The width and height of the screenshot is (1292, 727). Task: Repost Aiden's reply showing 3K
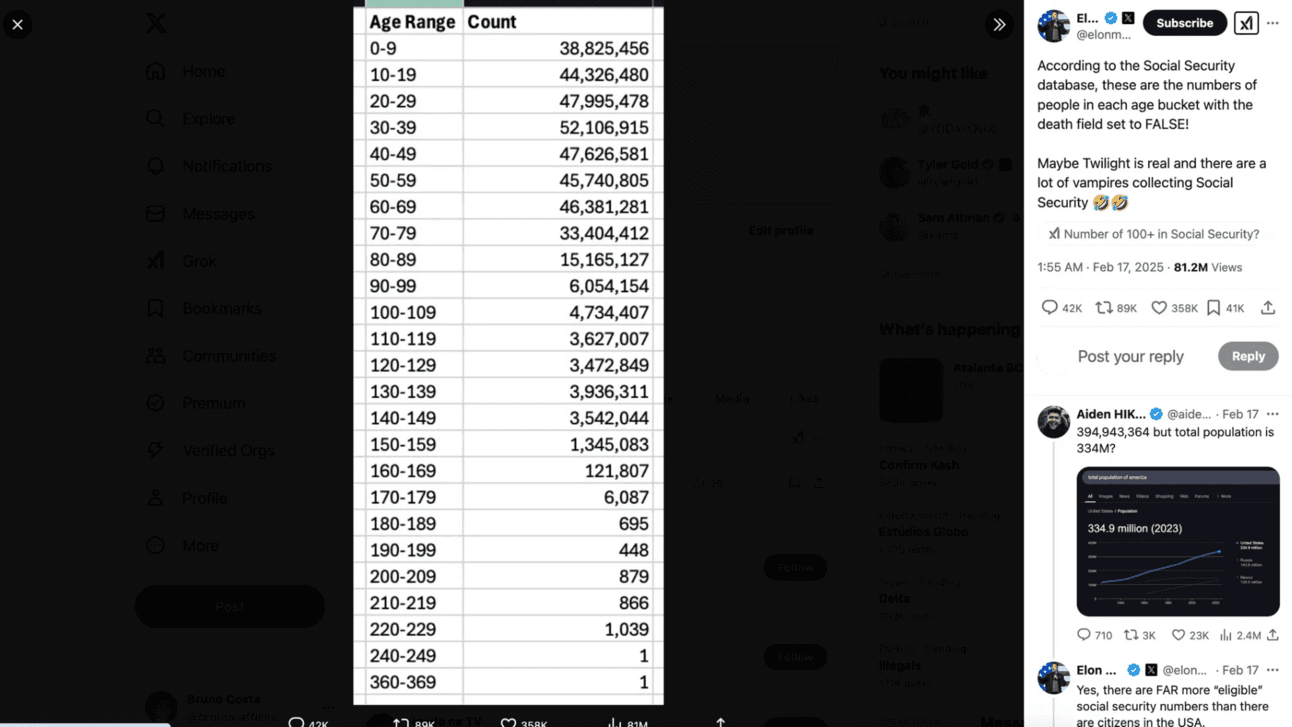pos(1131,635)
